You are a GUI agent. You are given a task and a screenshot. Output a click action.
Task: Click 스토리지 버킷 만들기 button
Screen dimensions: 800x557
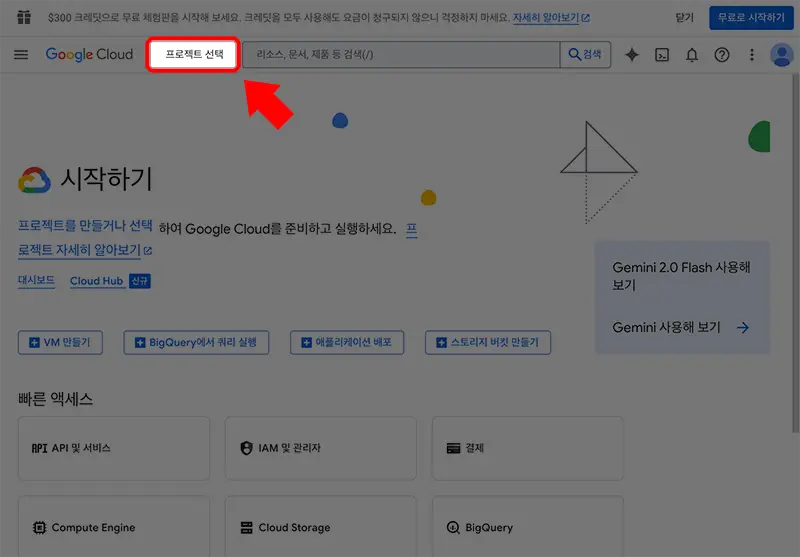pos(488,342)
